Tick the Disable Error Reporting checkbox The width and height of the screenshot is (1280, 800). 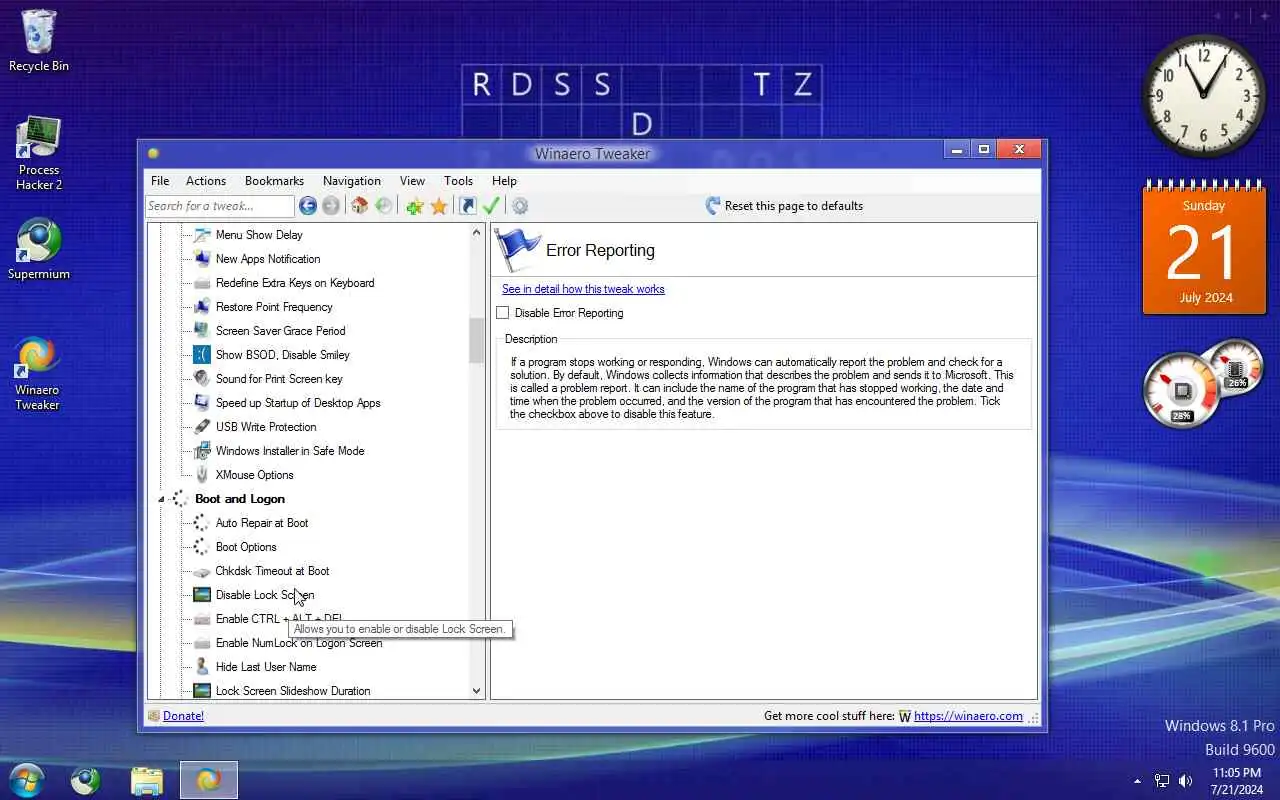point(503,313)
